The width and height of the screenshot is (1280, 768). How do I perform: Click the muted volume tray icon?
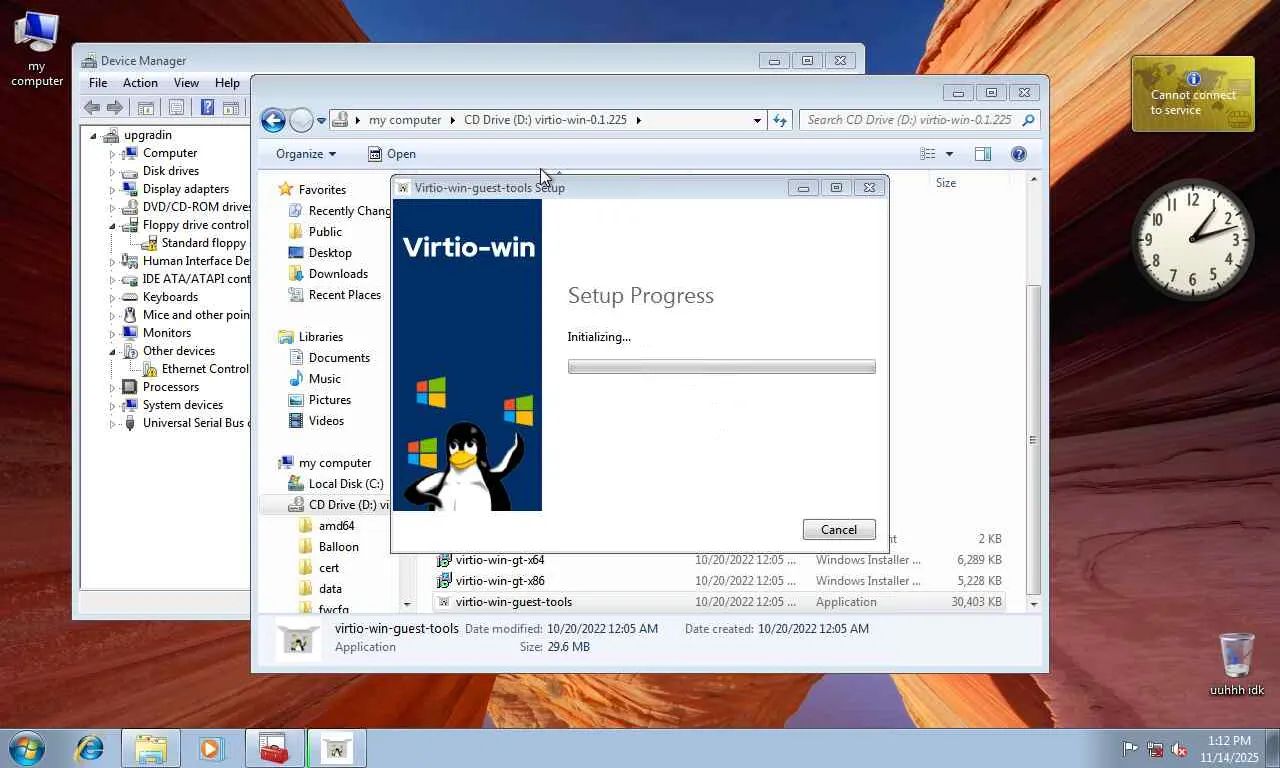[x=1179, y=749]
